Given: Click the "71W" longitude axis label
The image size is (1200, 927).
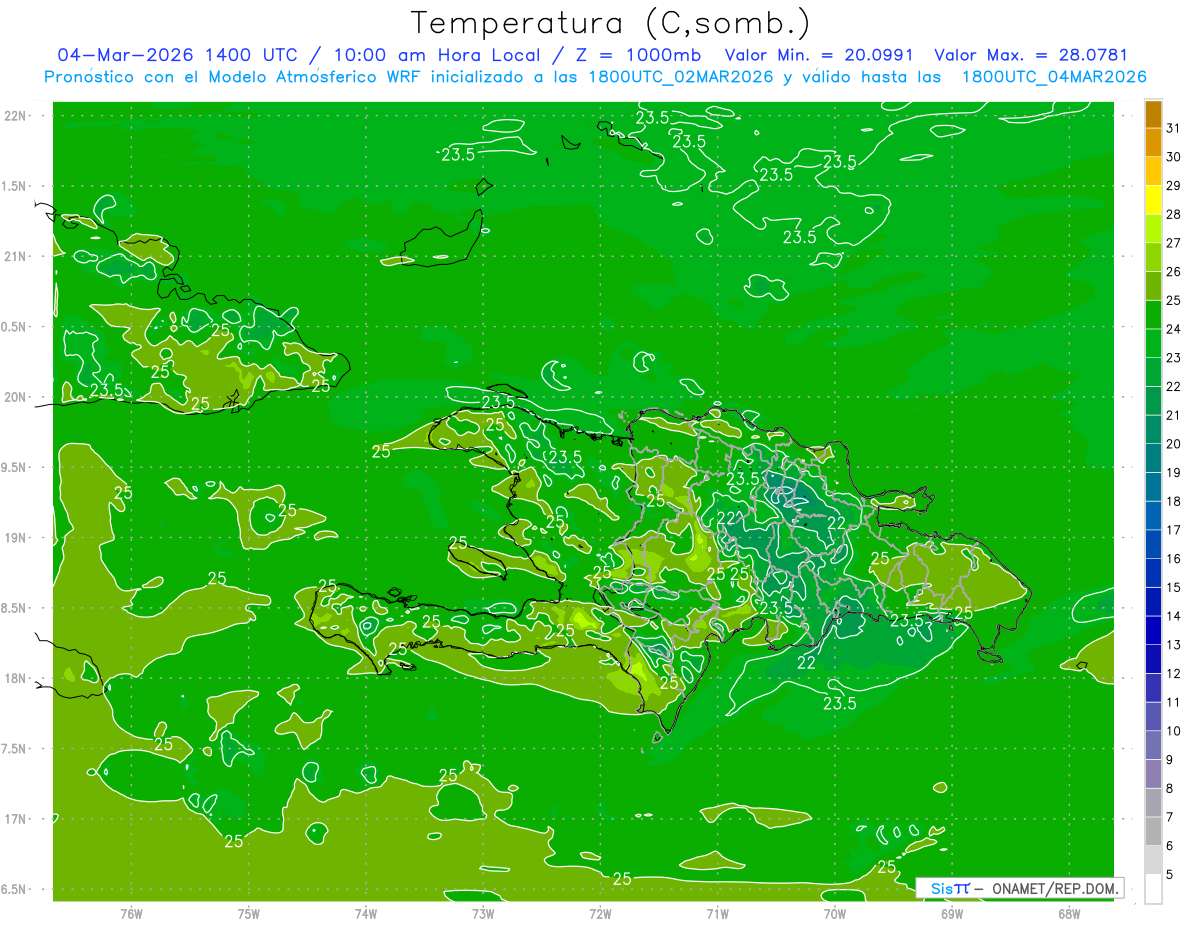Looking at the screenshot, I should (717, 913).
